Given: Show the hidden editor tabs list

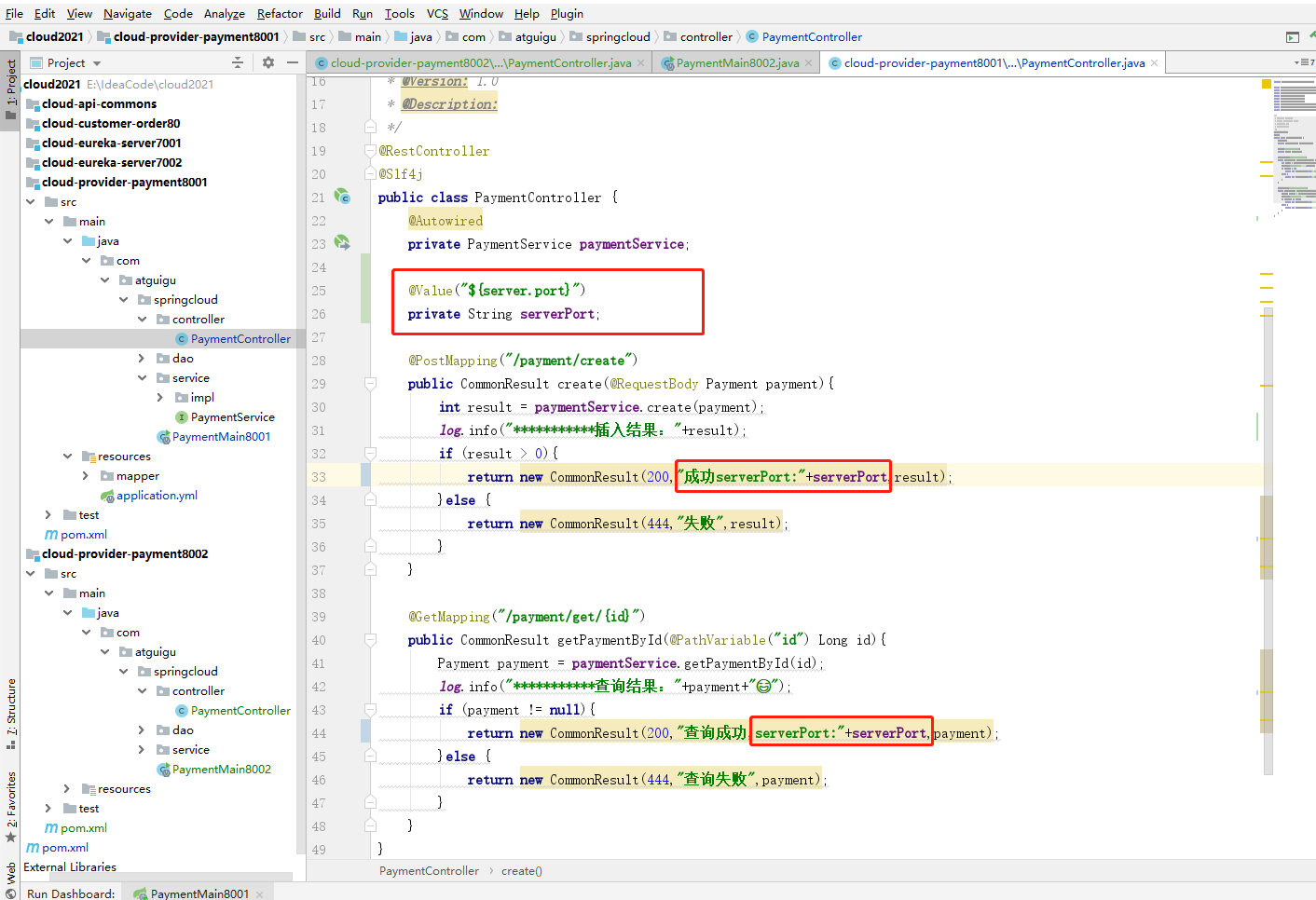Looking at the screenshot, I should click(x=1302, y=62).
